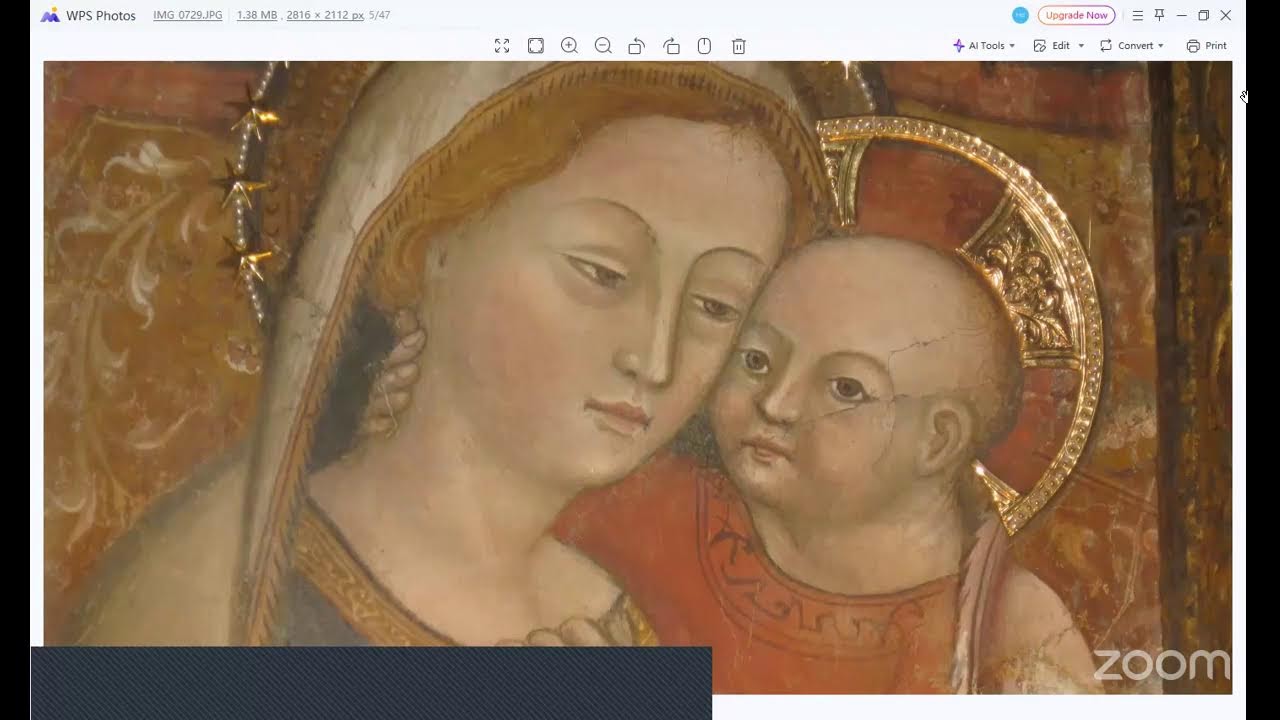Rotate the image counterclockwise
The image size is (1280, 720).
(636, 46)
